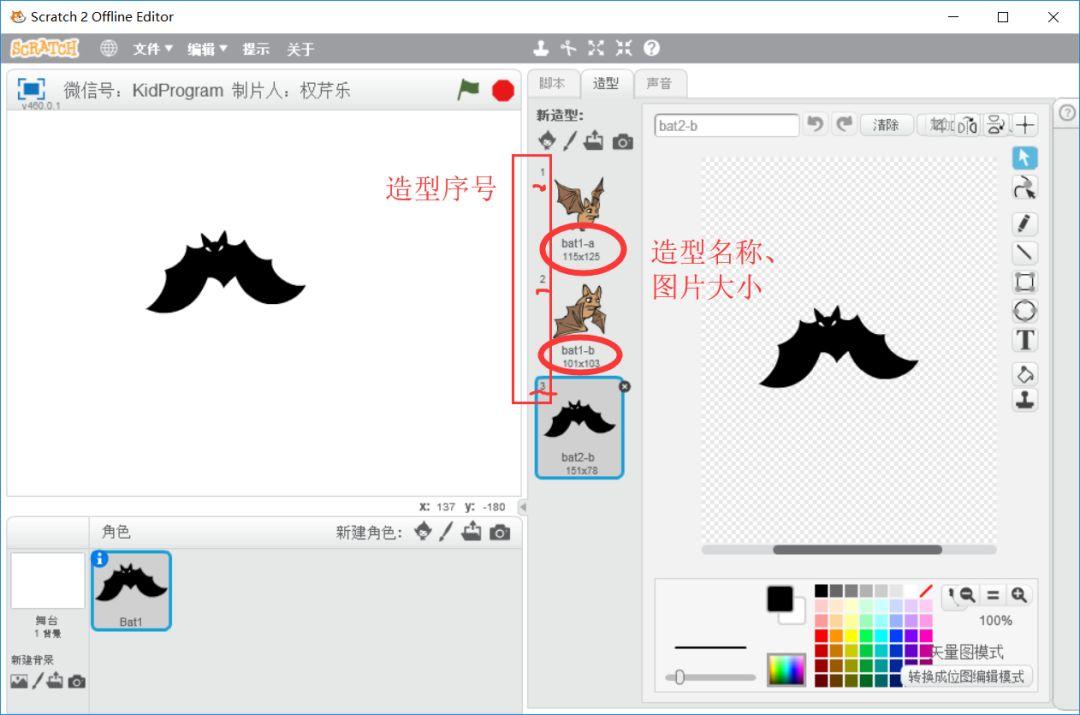Screen dimensions: 1080x715
Task: Paint a new sprite
Action: coord(446,531)
